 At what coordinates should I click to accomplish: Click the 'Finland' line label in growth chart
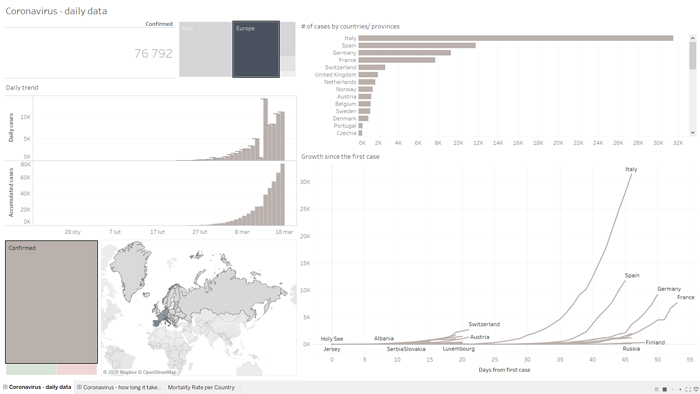[x=655, y=343]
